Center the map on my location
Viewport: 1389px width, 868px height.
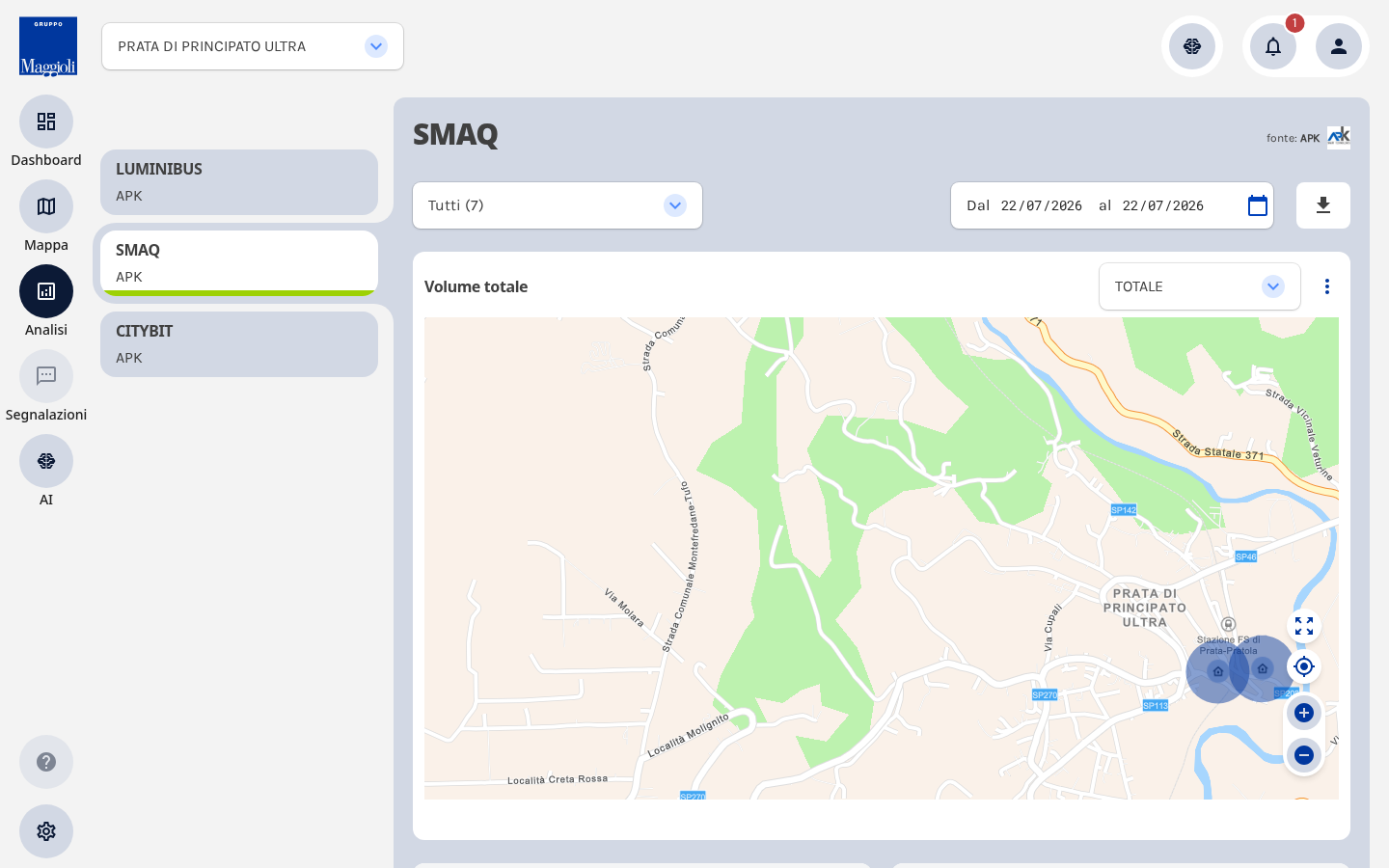(x=1304, y=666)
